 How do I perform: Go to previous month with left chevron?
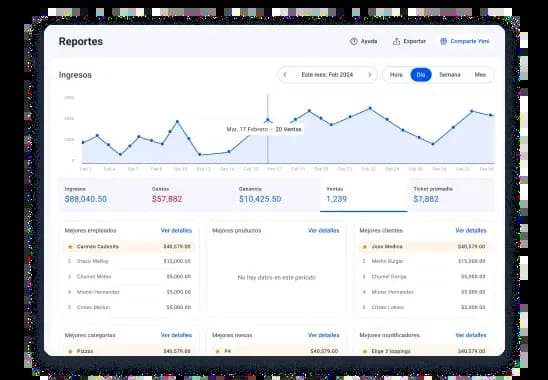click(x=285, y=75)
